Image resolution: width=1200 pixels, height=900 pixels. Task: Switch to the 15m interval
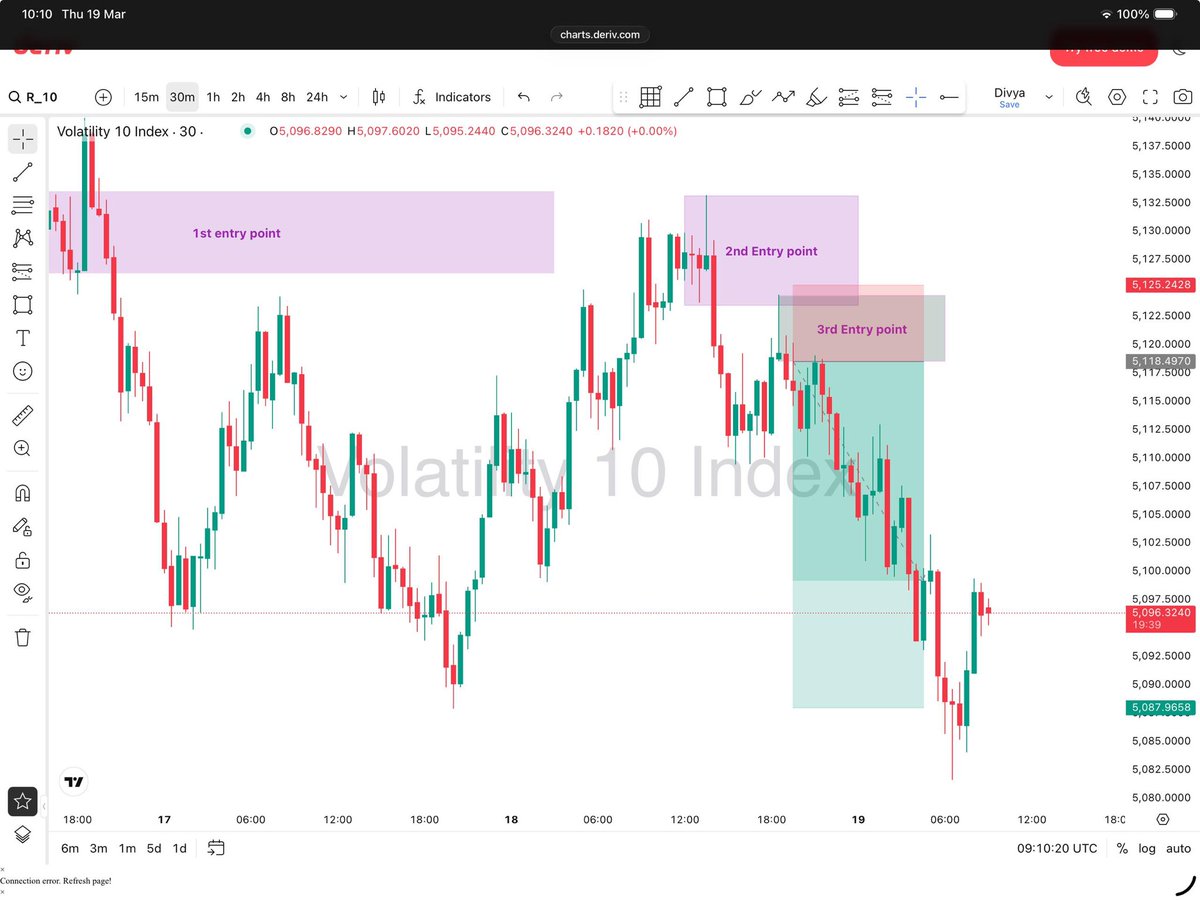point(147,97)
